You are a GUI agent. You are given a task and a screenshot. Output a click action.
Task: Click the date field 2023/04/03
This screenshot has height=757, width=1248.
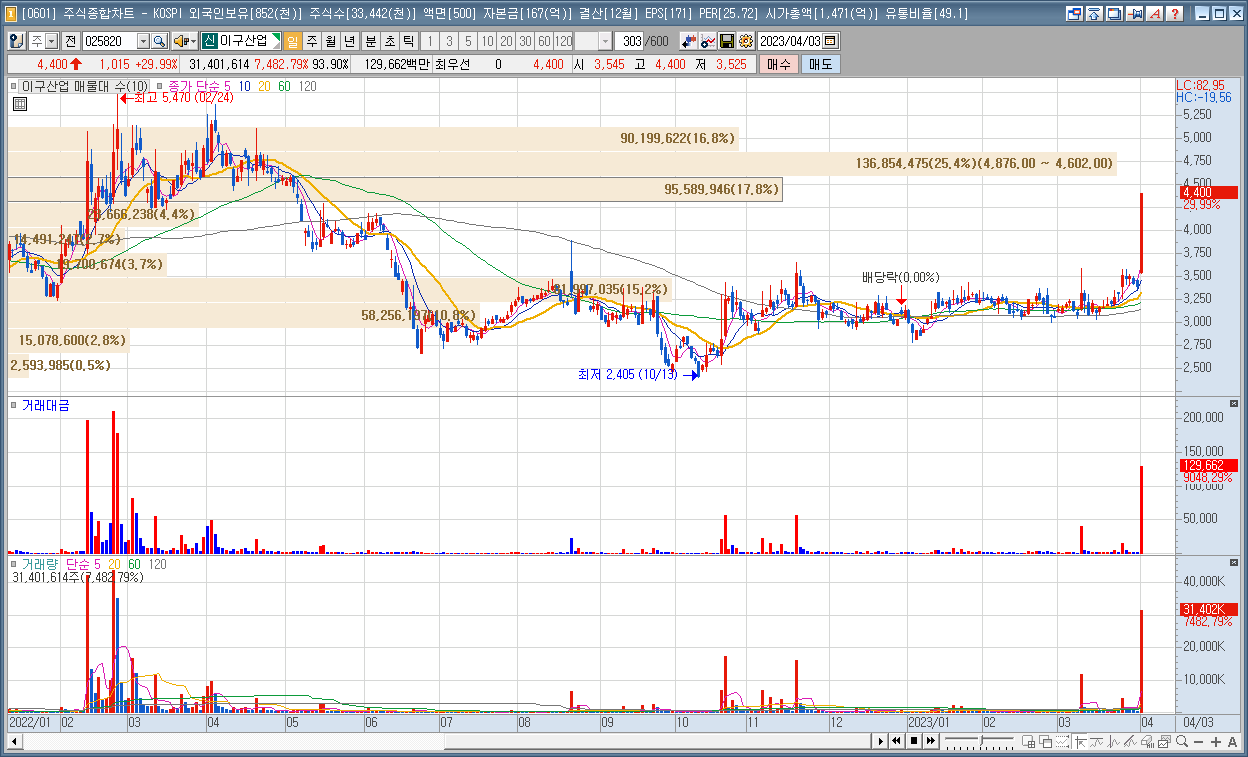pyautogui.click(x=790, y=41)
